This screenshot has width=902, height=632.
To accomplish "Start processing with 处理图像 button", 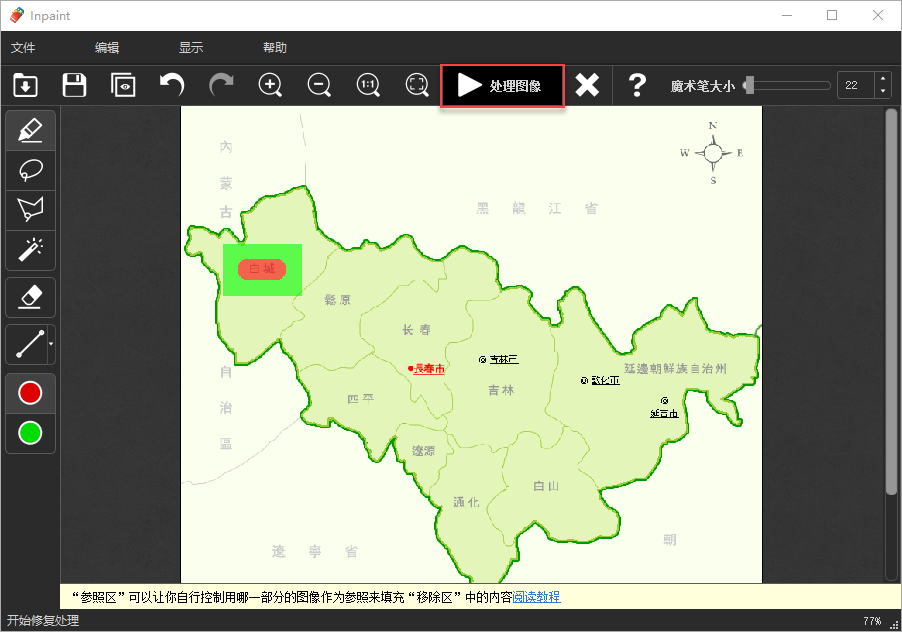I will pyautogui.click(x=502, y=86).
